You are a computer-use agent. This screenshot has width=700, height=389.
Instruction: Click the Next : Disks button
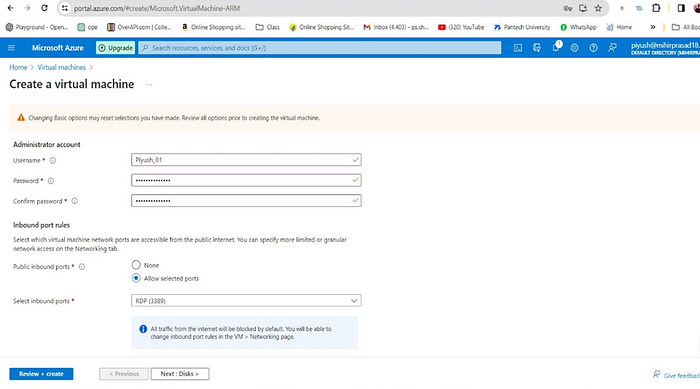(x=179, y=374)
